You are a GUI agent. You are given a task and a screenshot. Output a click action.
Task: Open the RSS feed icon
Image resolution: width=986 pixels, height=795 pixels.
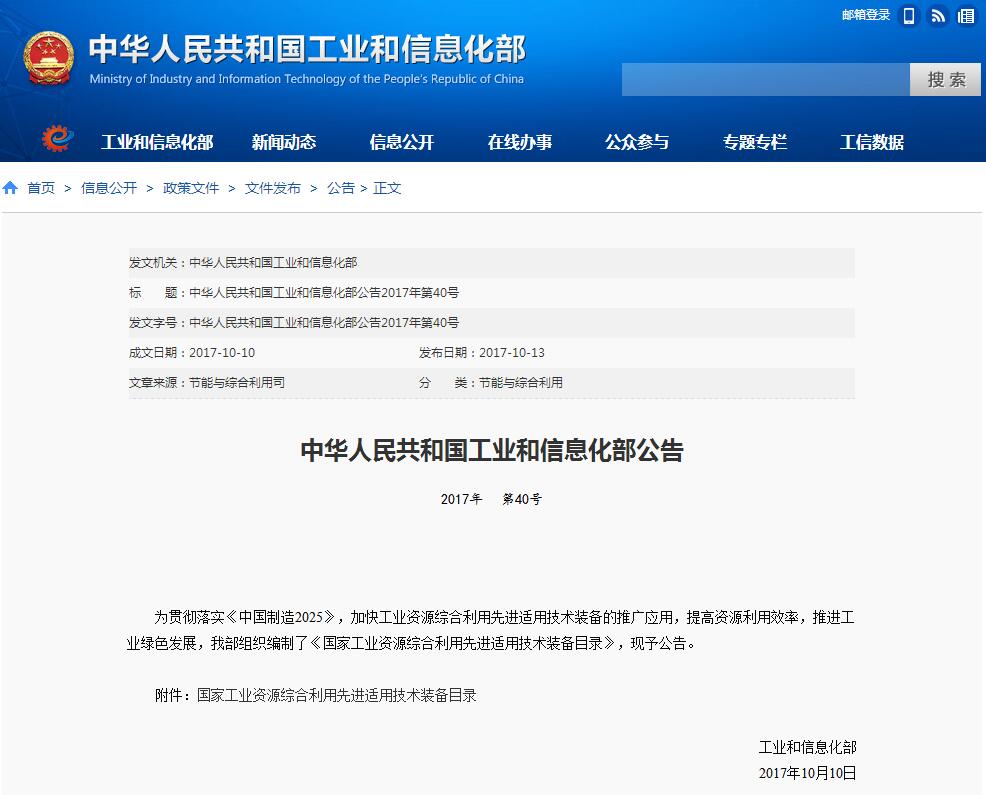click(x=938, y=16)
